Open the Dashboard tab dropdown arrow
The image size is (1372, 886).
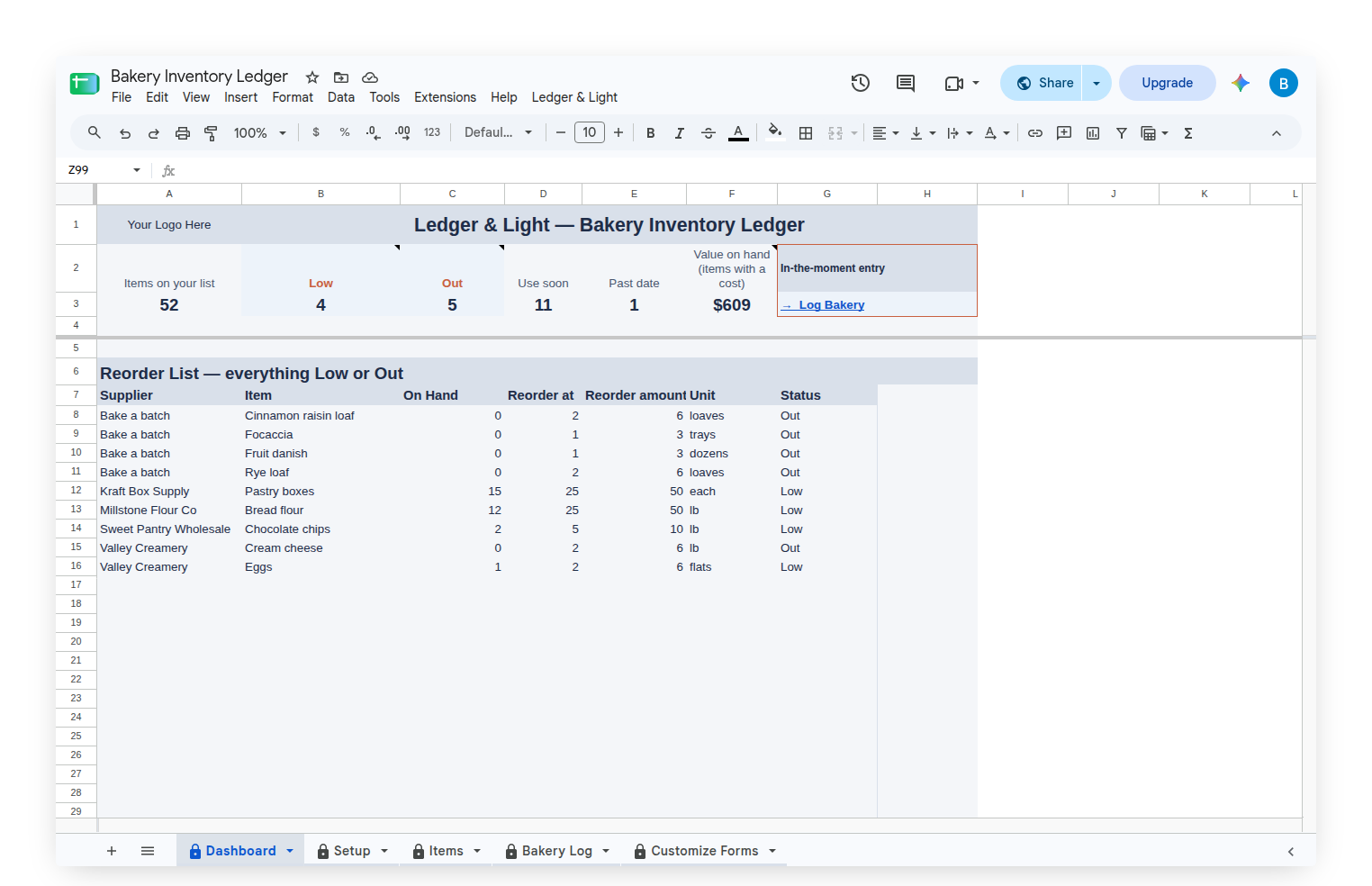(x=290, y=851)
